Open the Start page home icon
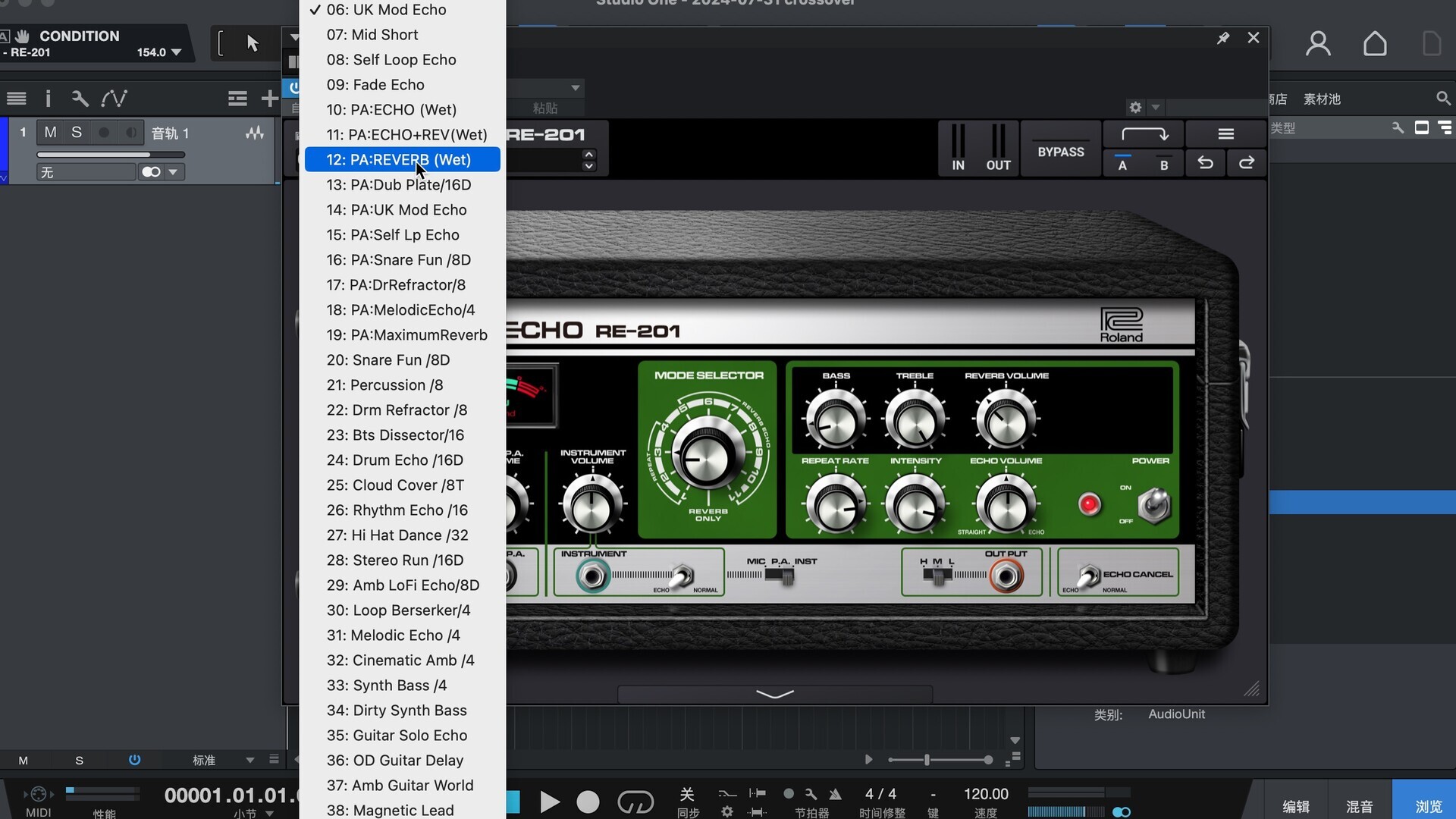This screenshot has width=1456, height=819. point(1374,44)
